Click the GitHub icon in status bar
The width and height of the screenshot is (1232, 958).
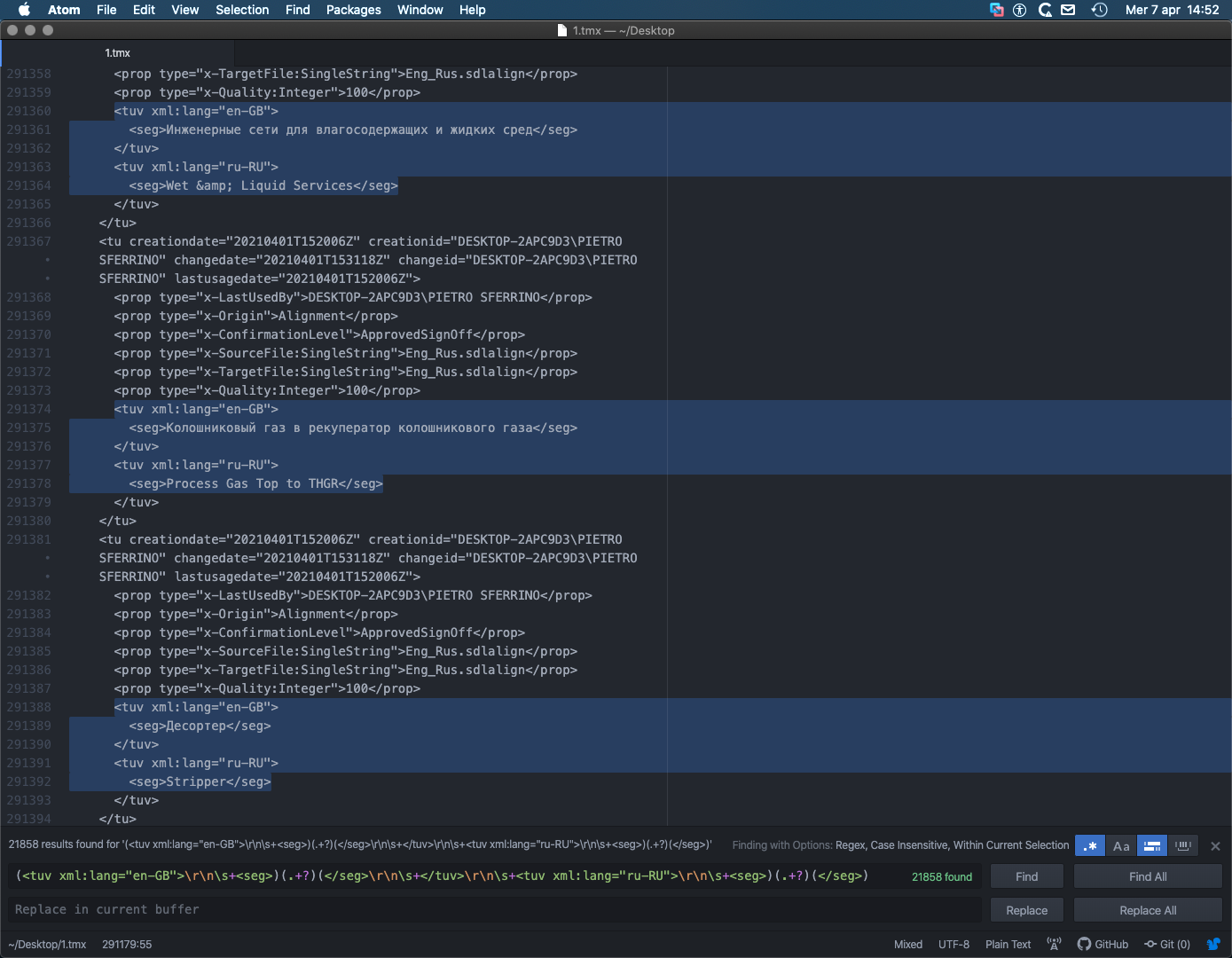1103,944
